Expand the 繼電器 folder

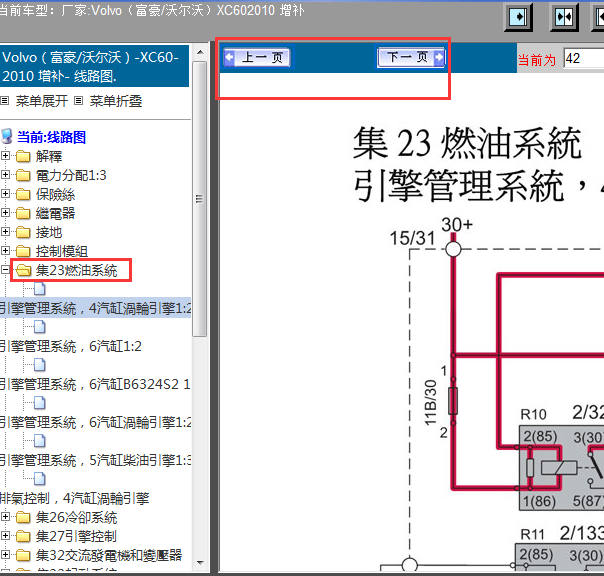click(5, 212)
